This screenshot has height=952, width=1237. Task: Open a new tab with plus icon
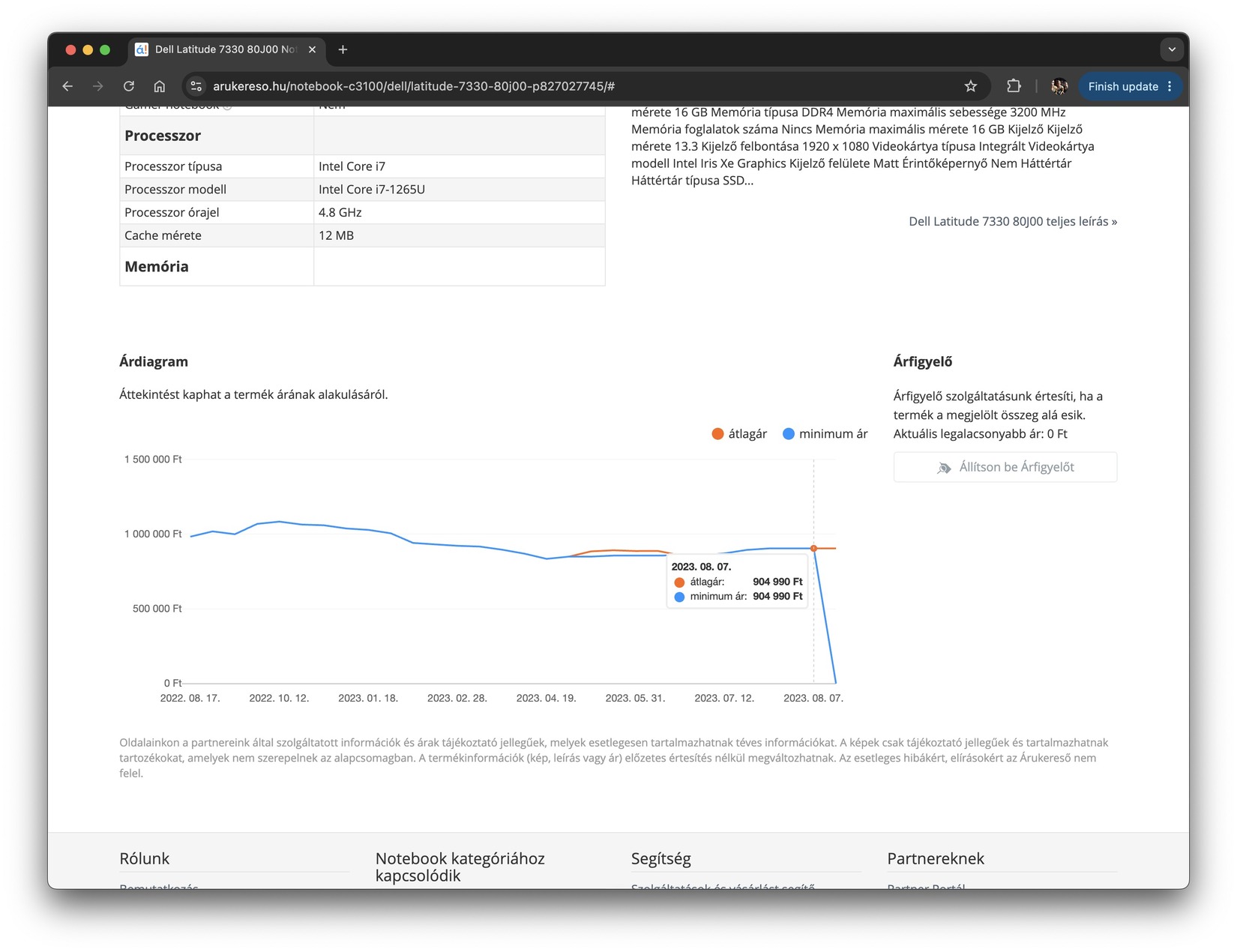[343, 49]
